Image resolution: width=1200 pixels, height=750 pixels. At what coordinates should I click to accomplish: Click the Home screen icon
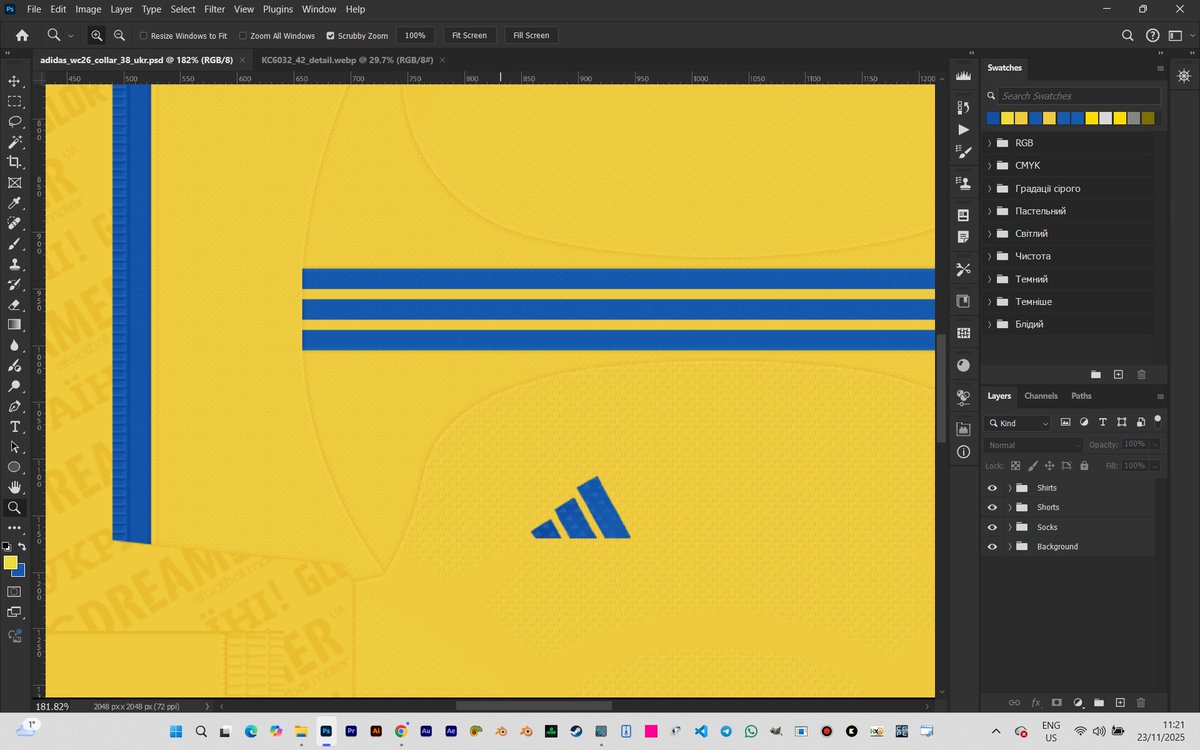pos(22,35)
